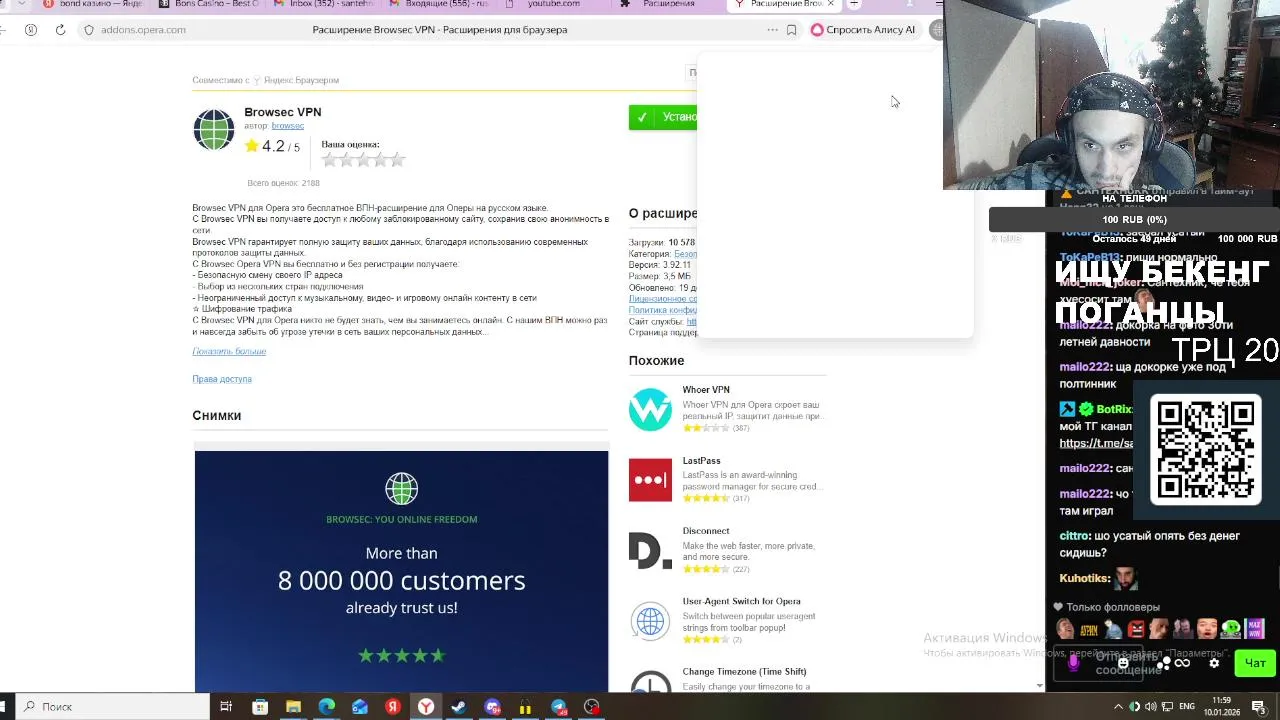Open the Mail app from the taskbar
The image size is (1280, 720).
click(360, 707)
